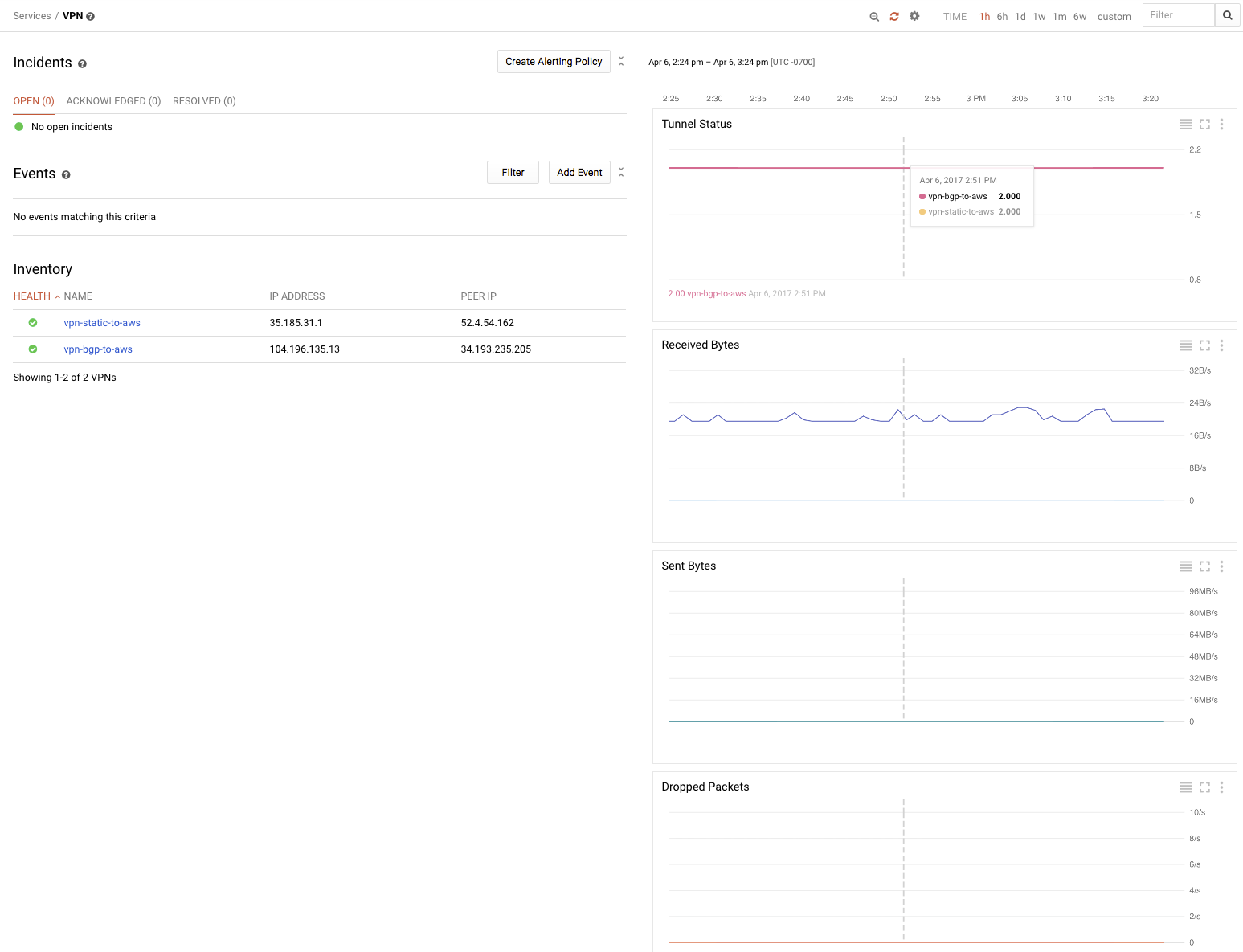Click peer IP 52.4.54.162
The image size is (1243, 952).
[x=487, y=323]
